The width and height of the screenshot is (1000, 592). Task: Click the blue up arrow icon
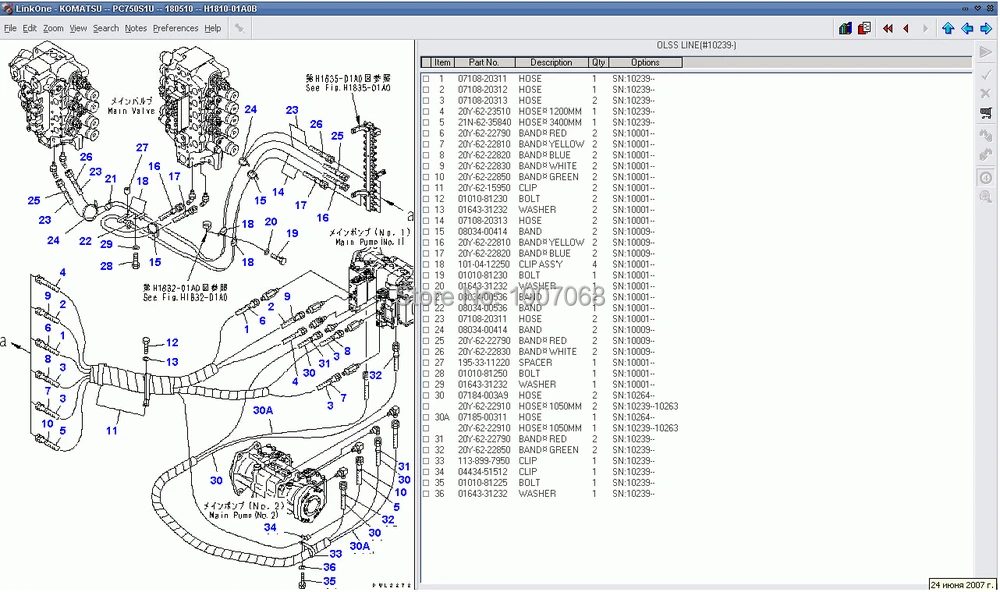(x=948, y=28)
